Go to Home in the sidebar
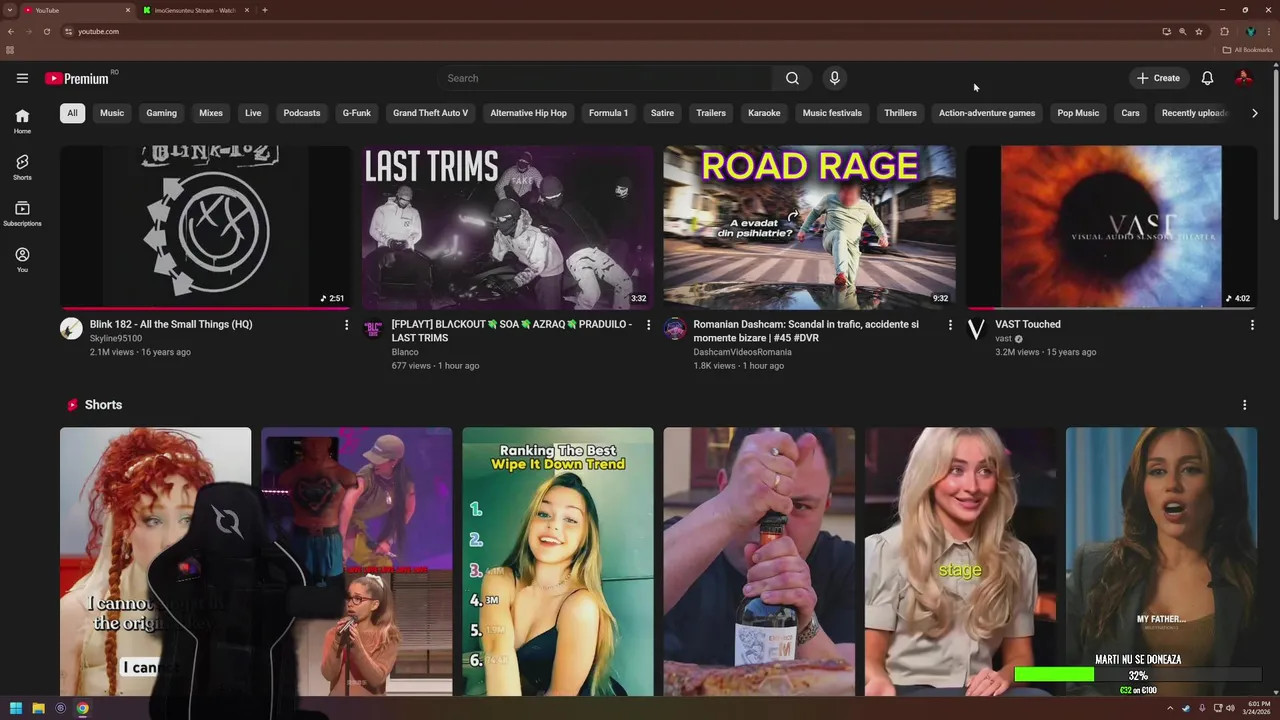Screen dimensions: 1280x720 pos(22,121)
